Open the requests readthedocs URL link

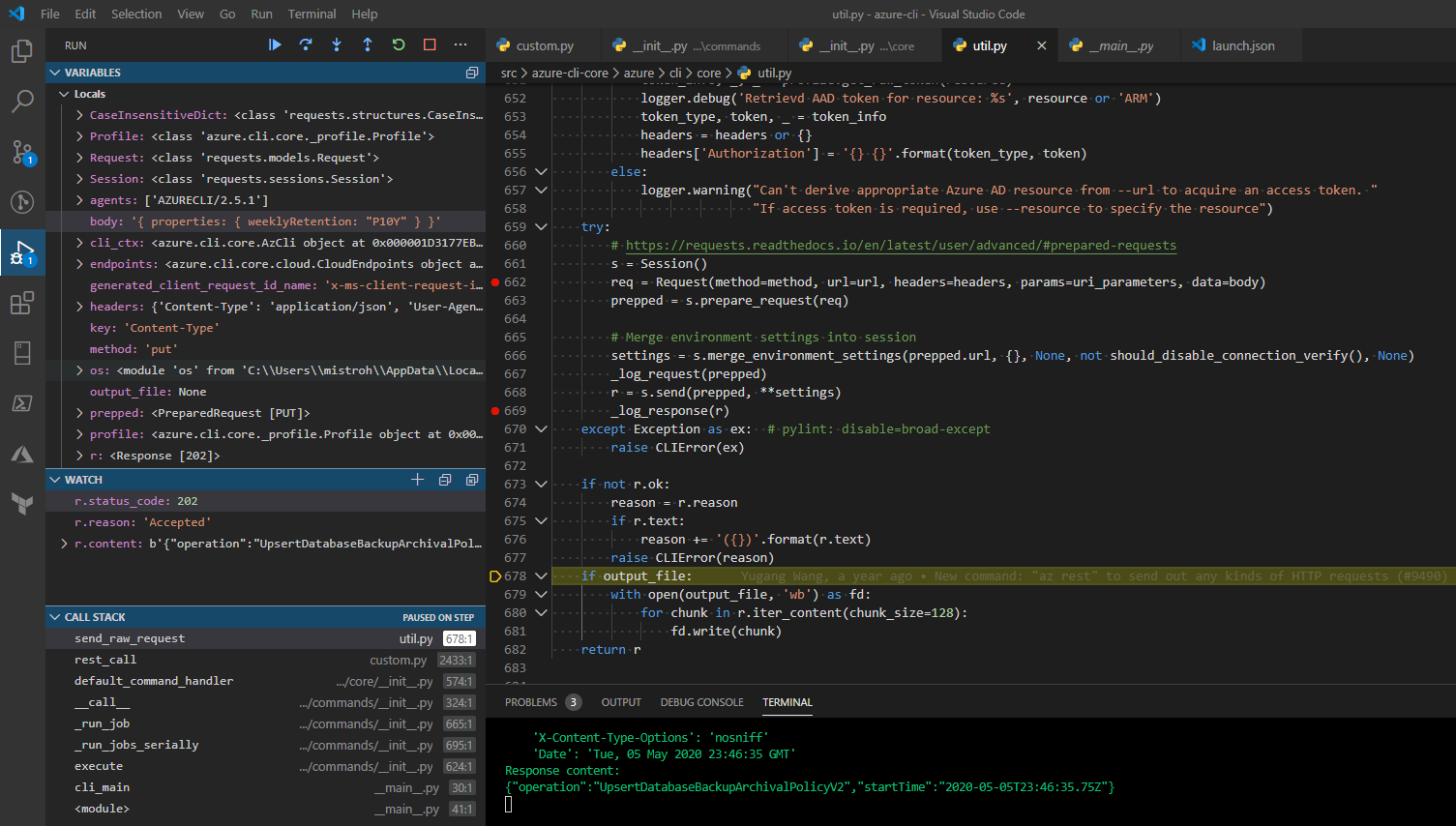[x=901, y=246]
